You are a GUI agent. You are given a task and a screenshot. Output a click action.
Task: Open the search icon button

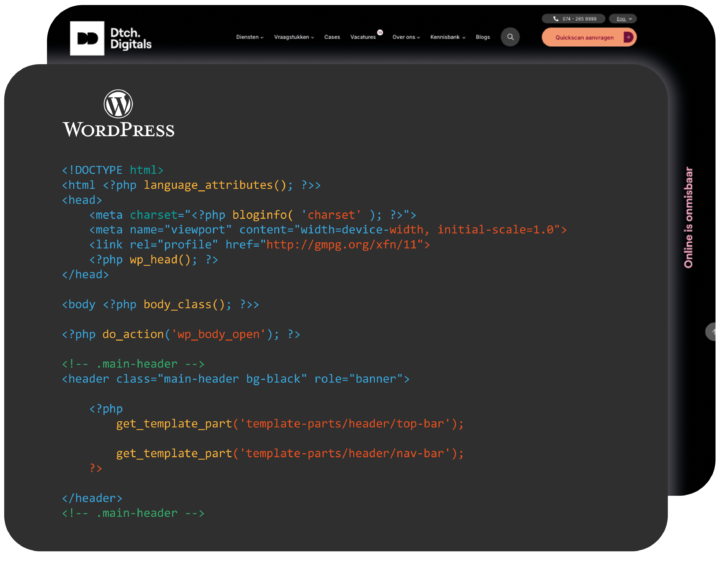(x=510, y=37)
